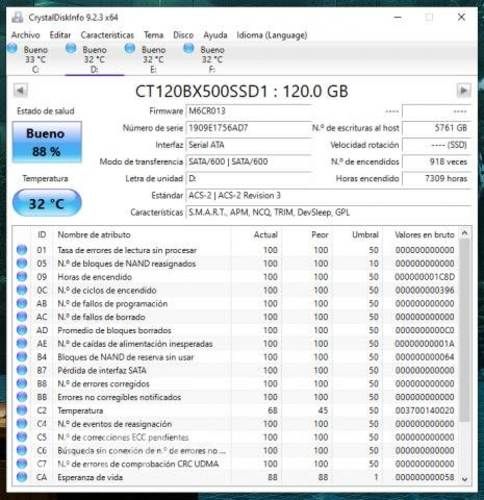Click status icon of attribute B4 row
The height and width of the screenshot is (500, 484).
[22, 357]
